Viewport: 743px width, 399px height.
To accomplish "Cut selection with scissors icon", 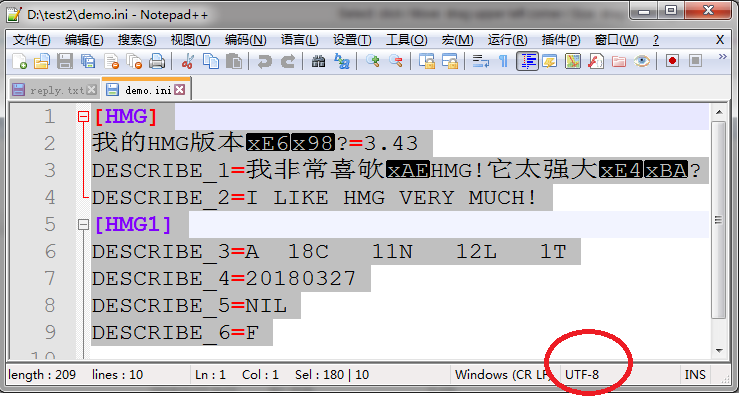I will pos(188,61).
